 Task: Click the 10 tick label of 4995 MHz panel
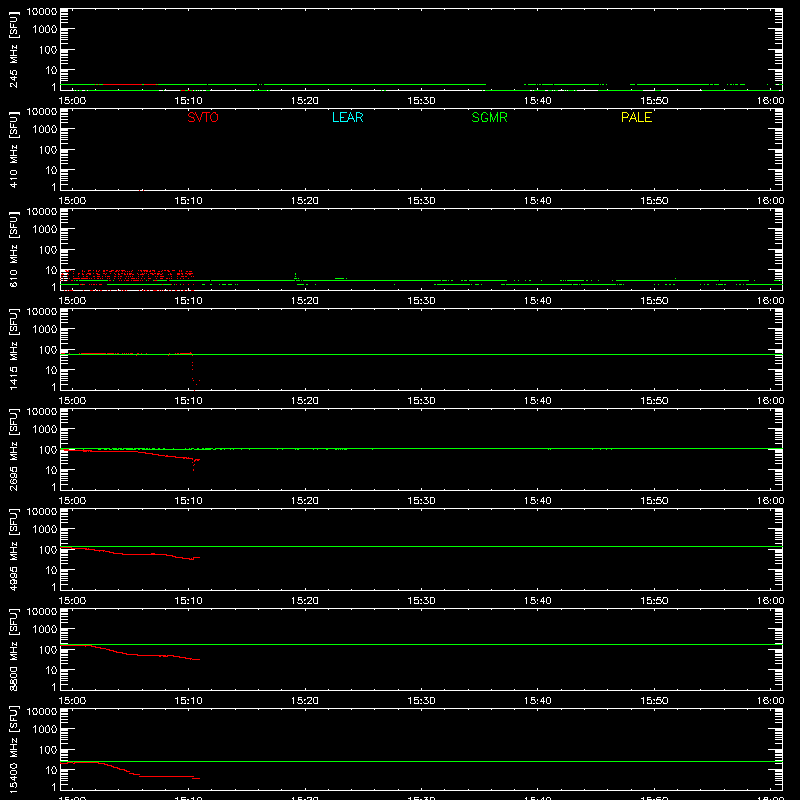click(52, 570)
